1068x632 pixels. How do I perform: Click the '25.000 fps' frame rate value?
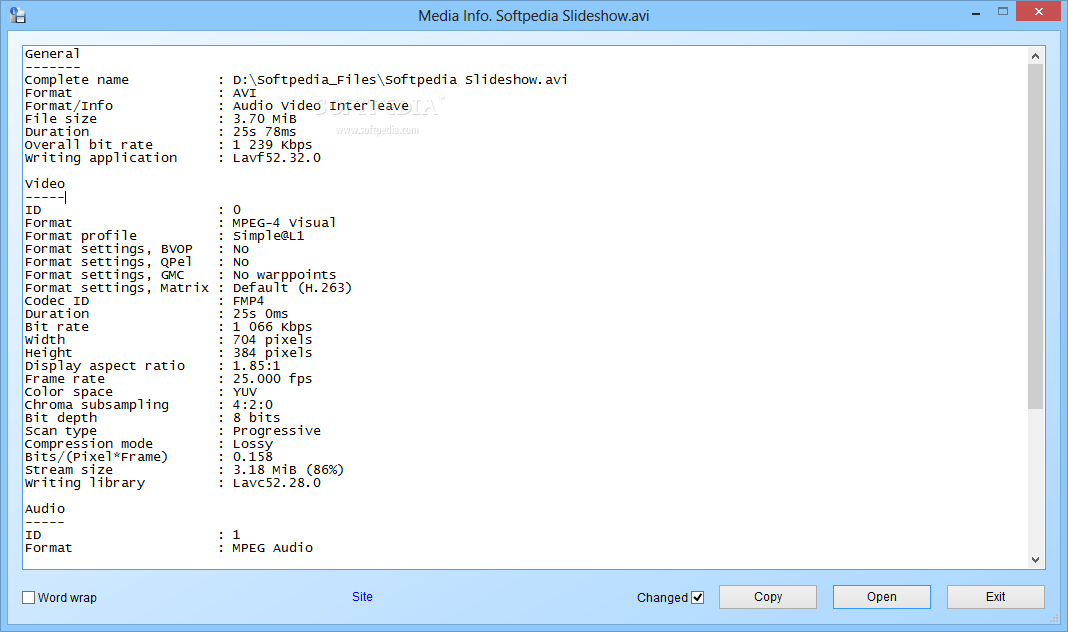(272, 379)
